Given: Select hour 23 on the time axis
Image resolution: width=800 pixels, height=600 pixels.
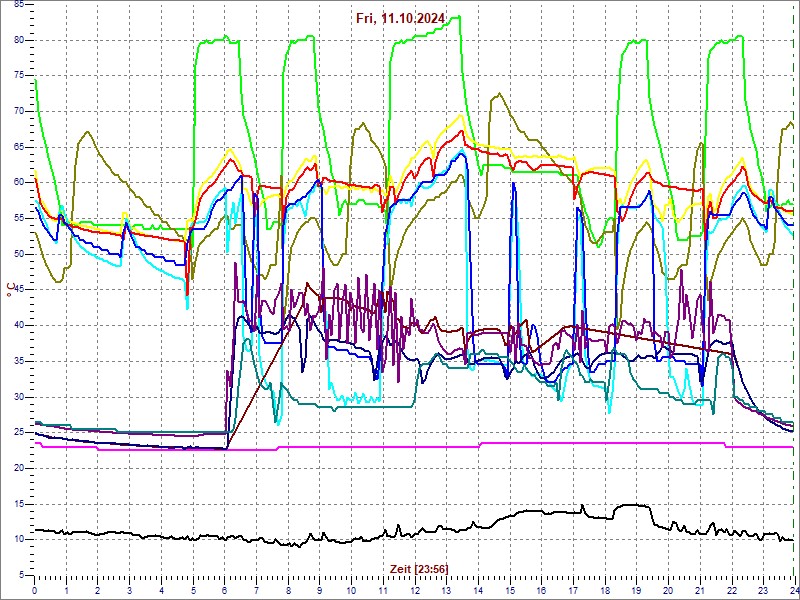Looking at the screenshot, I should [762, 590].
